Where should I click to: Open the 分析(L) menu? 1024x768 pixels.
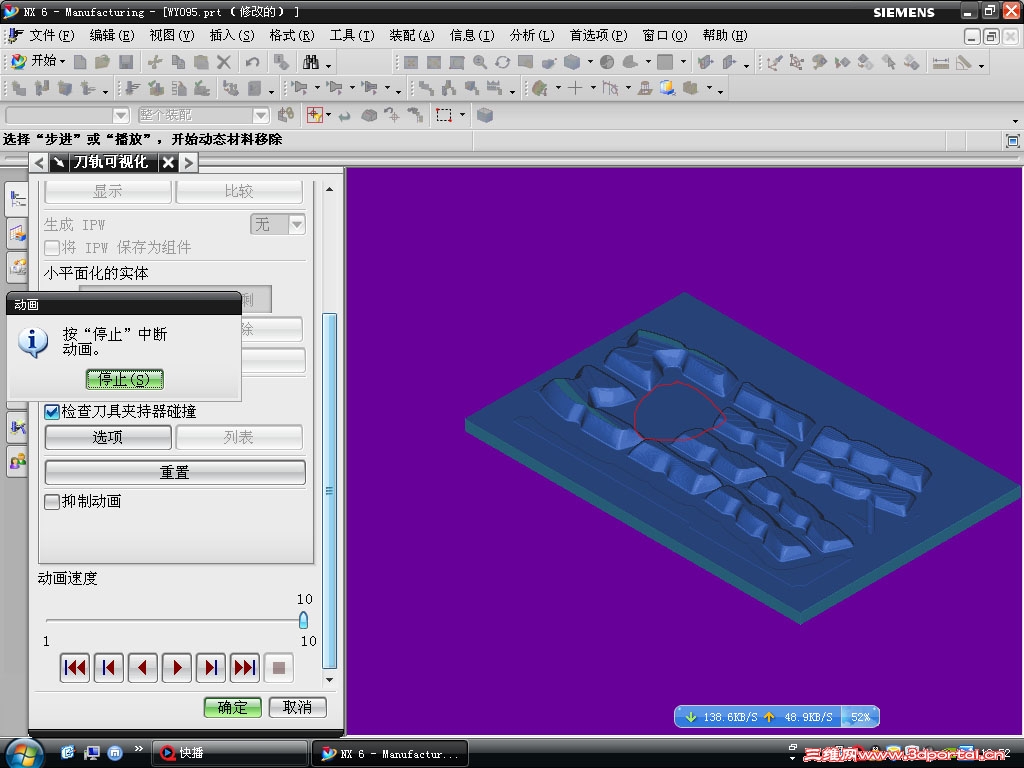pyautogui.click(x=532, y=35)
